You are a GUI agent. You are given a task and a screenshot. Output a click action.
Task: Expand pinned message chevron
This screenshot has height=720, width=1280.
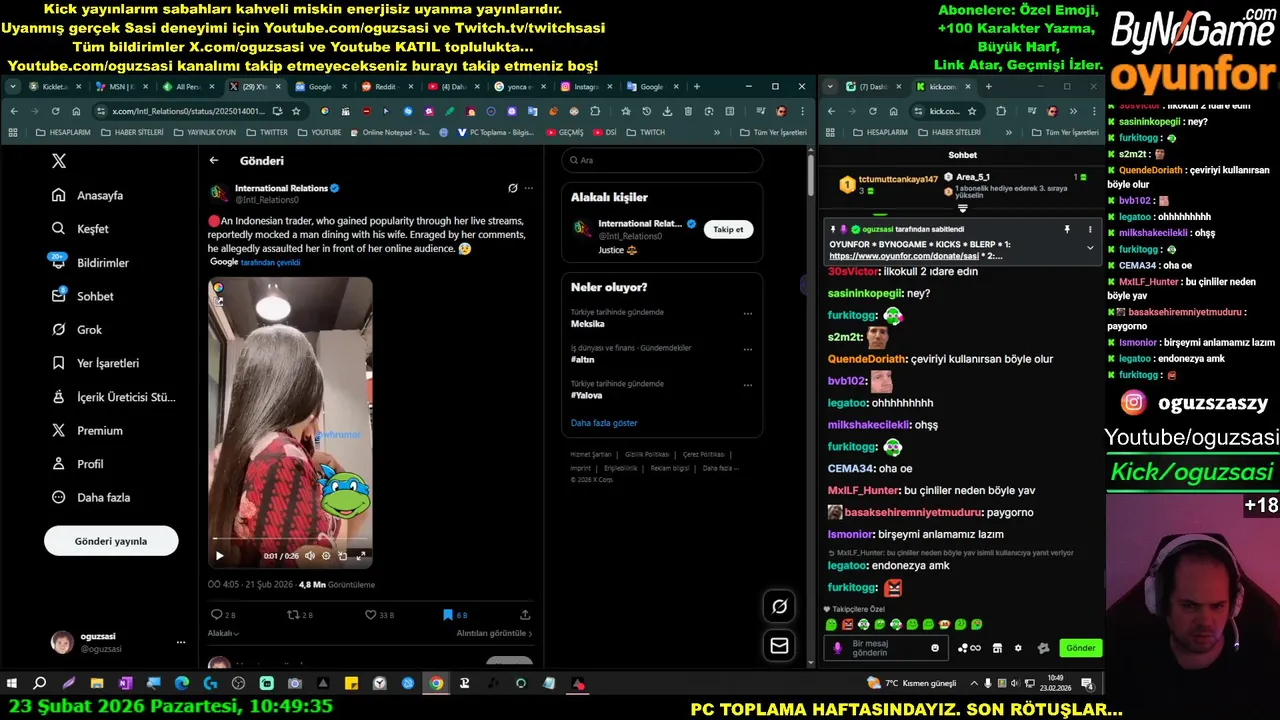(1090, 248)
